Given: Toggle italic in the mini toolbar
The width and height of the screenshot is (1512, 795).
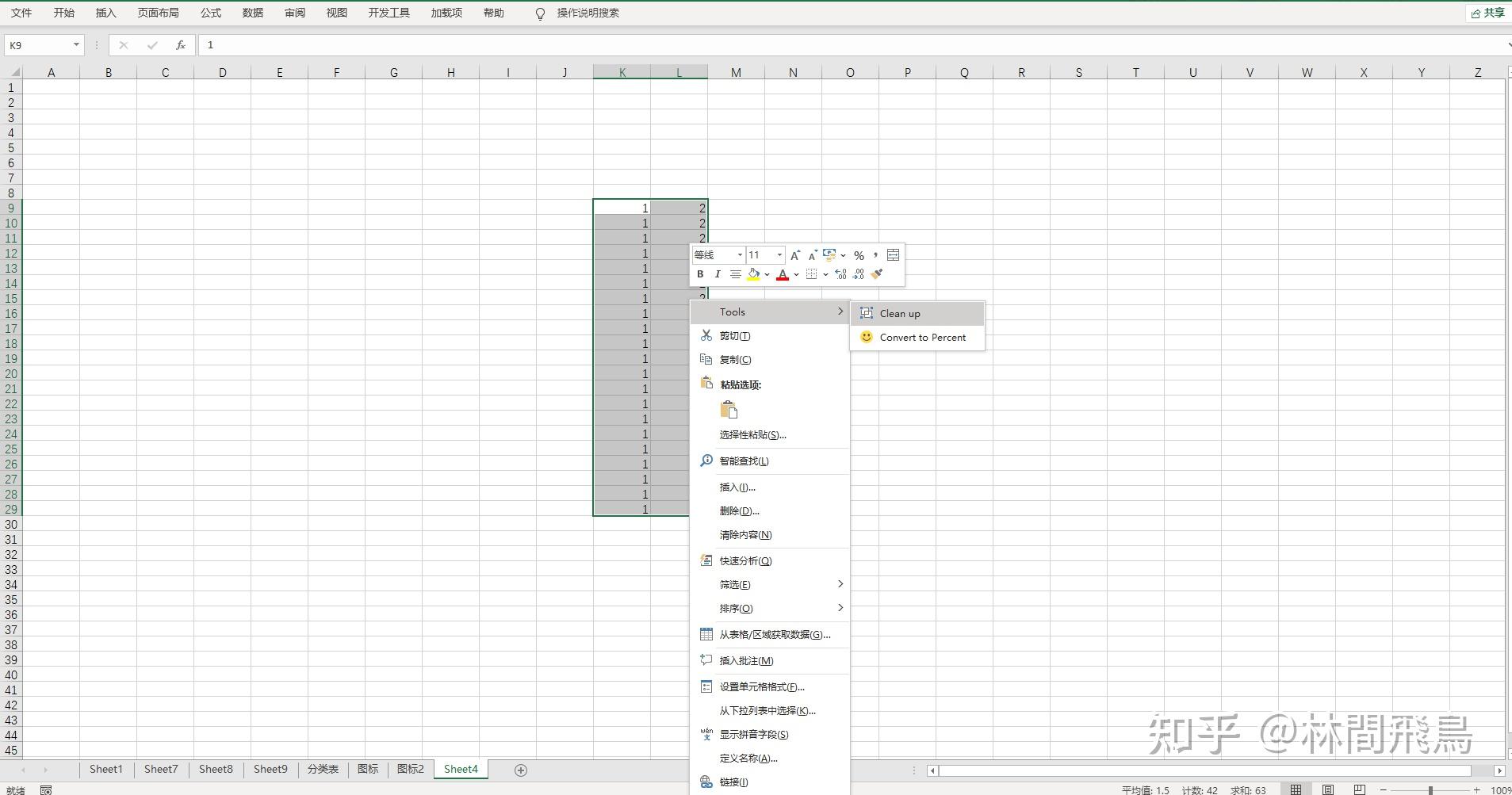Looking at the screenshot, I should coord(718,274).
